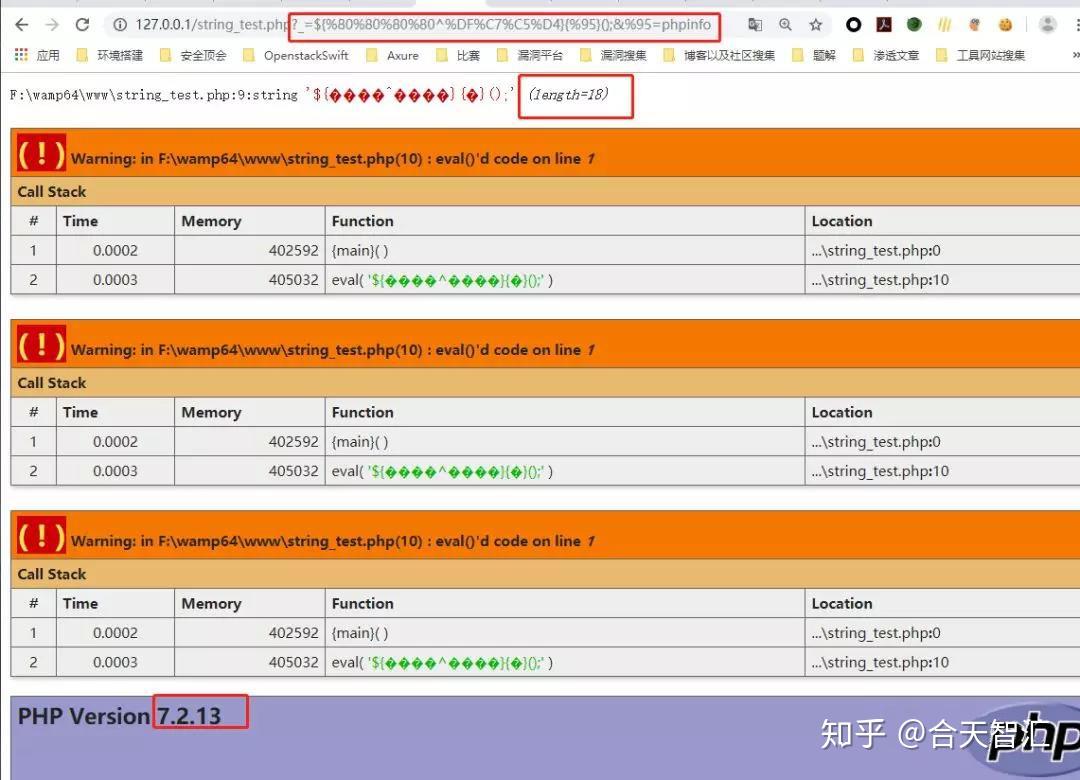Click the zoom magnifier icon in omnibox

(x=786, y=25)
